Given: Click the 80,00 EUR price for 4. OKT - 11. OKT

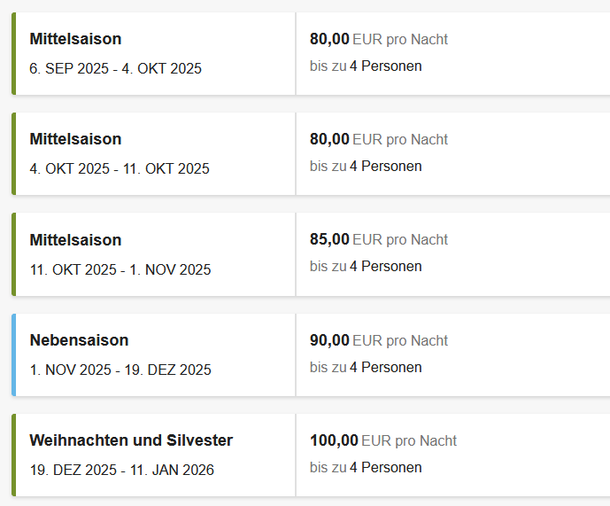Looking at the screenshot, I should [x=379, y=140].
